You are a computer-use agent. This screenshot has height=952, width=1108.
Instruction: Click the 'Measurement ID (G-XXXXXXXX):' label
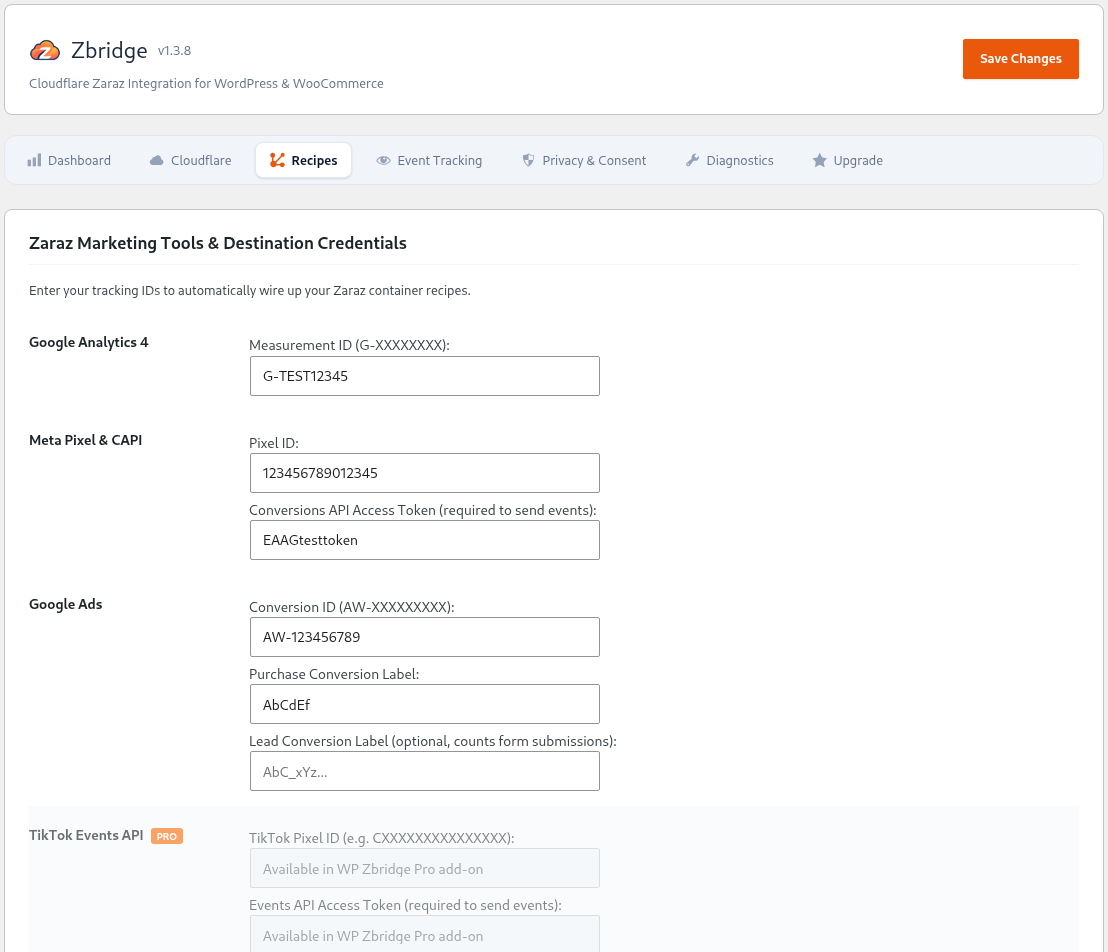[x=349, y=345]
